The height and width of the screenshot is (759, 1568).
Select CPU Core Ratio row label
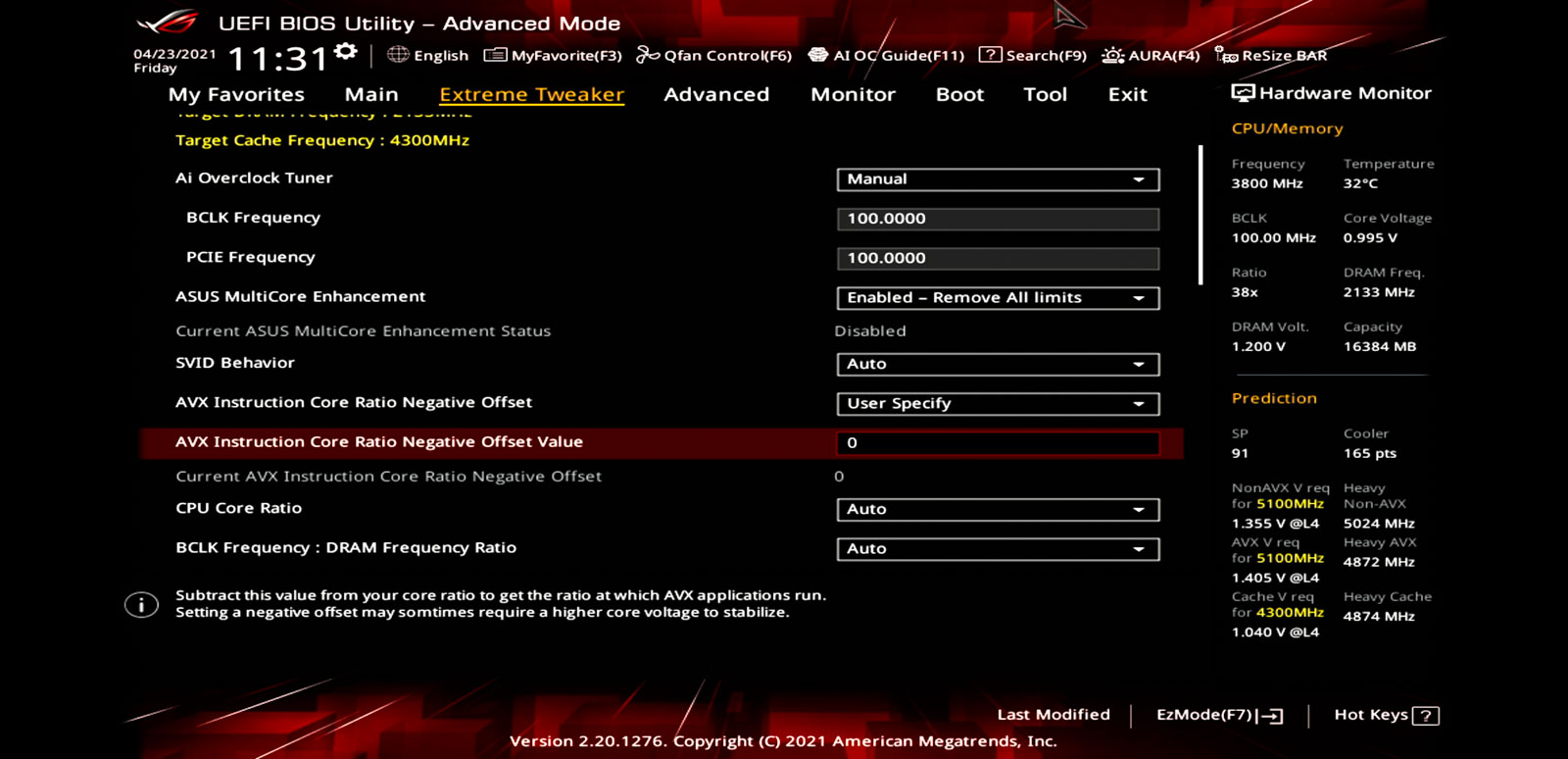click(238, 508)
